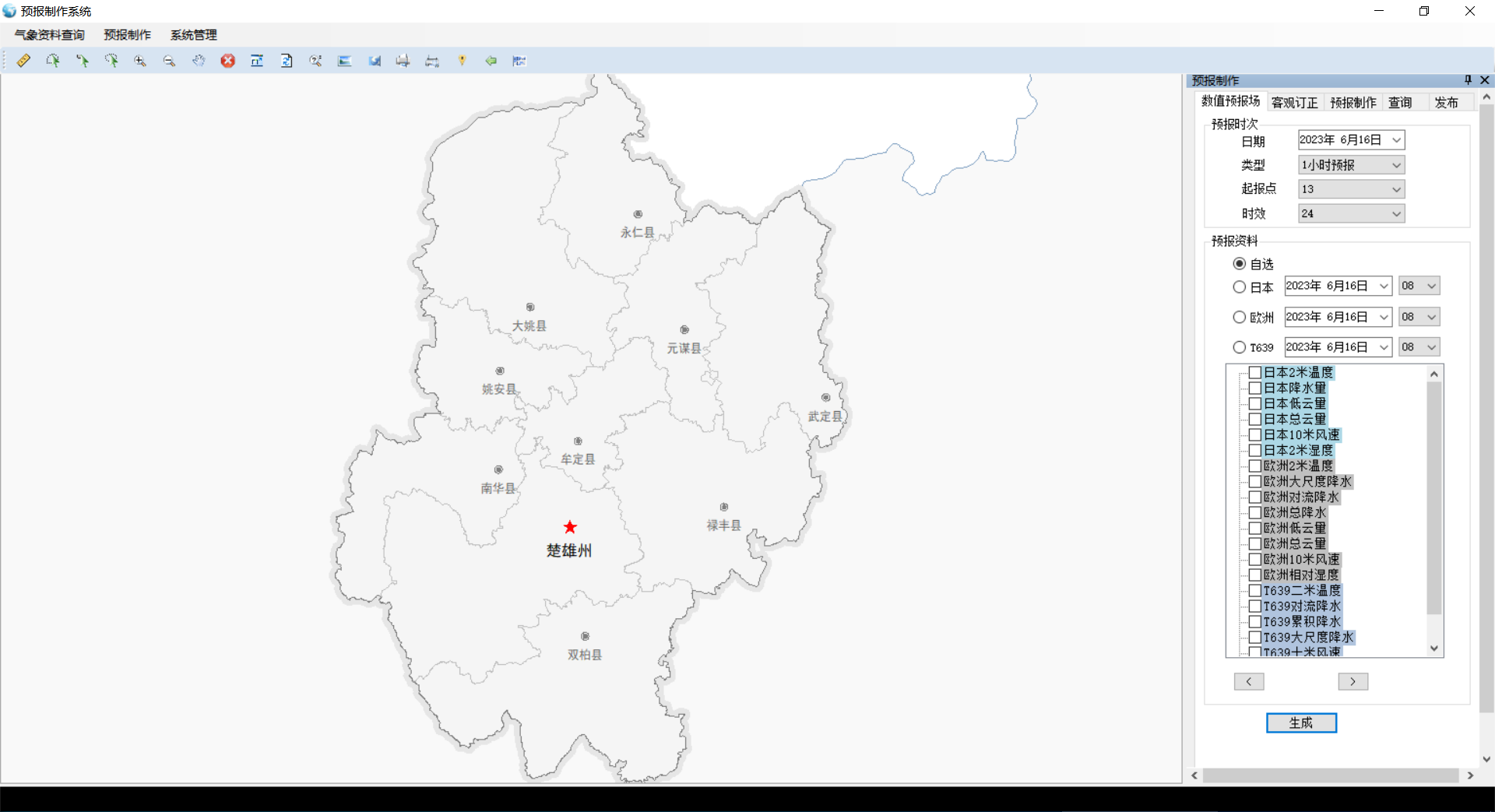Open the 类型 dropdown showing 1小时预报
Image resolution: width=1495 pixels, height=812 pixels.
coord(1351,165)
